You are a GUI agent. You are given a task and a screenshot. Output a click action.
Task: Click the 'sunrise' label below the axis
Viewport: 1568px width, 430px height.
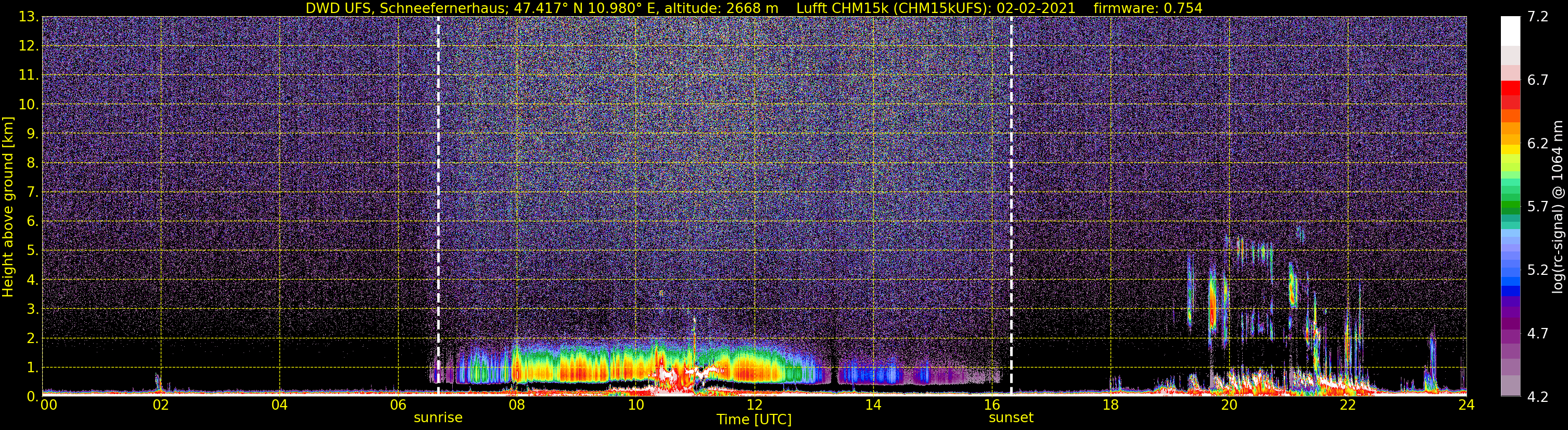tap(438, 418)
